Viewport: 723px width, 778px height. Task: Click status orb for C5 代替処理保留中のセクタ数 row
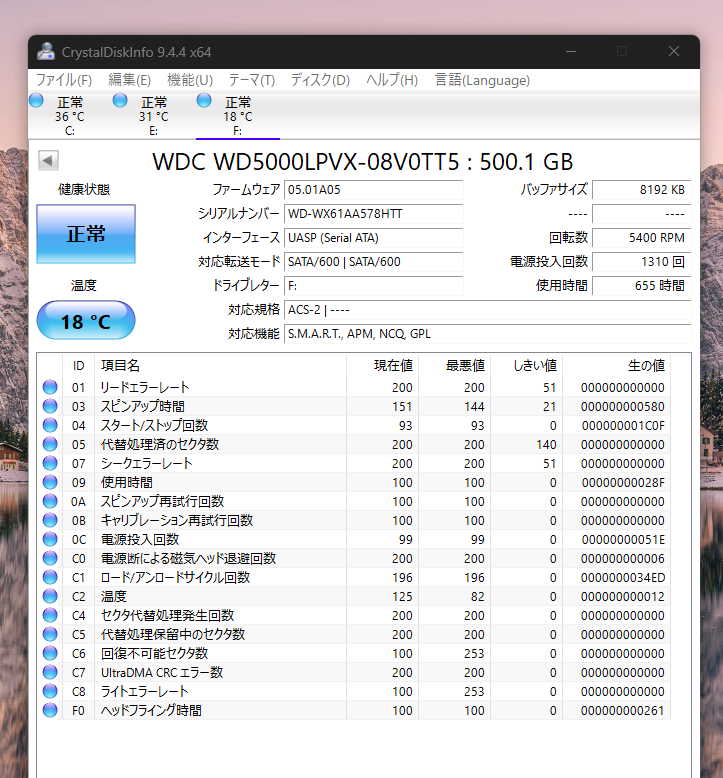50,634
